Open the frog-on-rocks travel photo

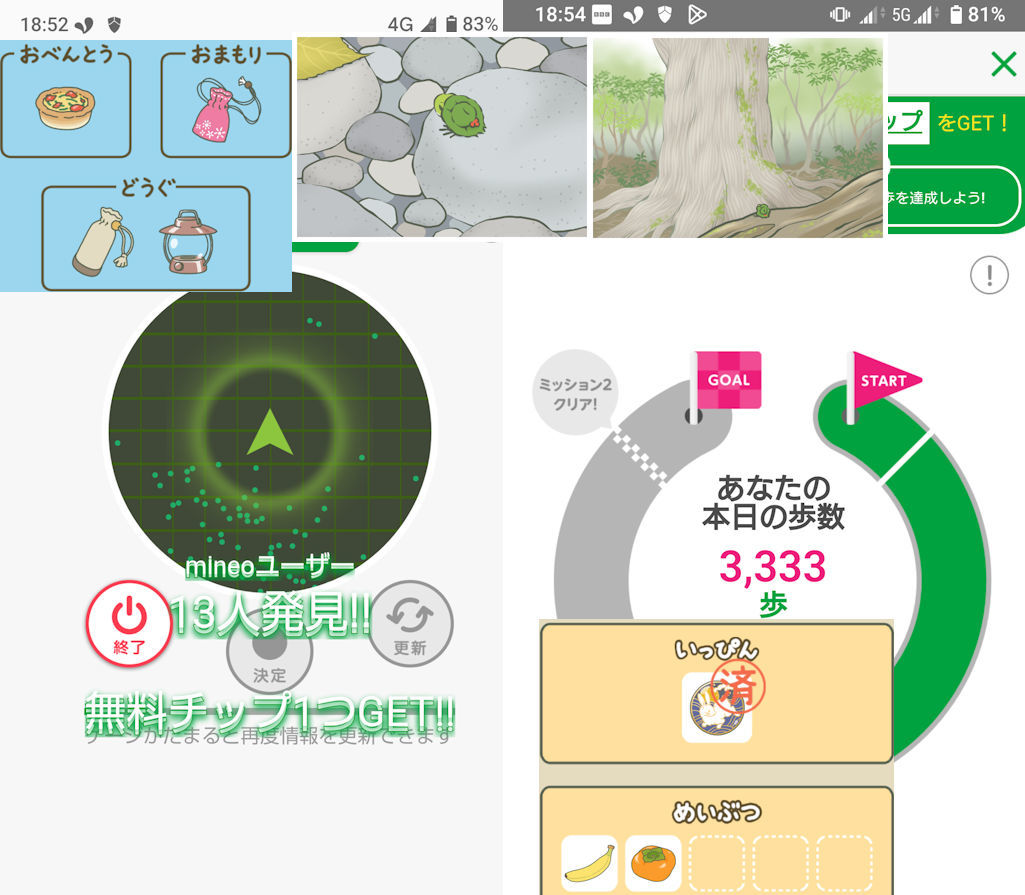[442, 137]
